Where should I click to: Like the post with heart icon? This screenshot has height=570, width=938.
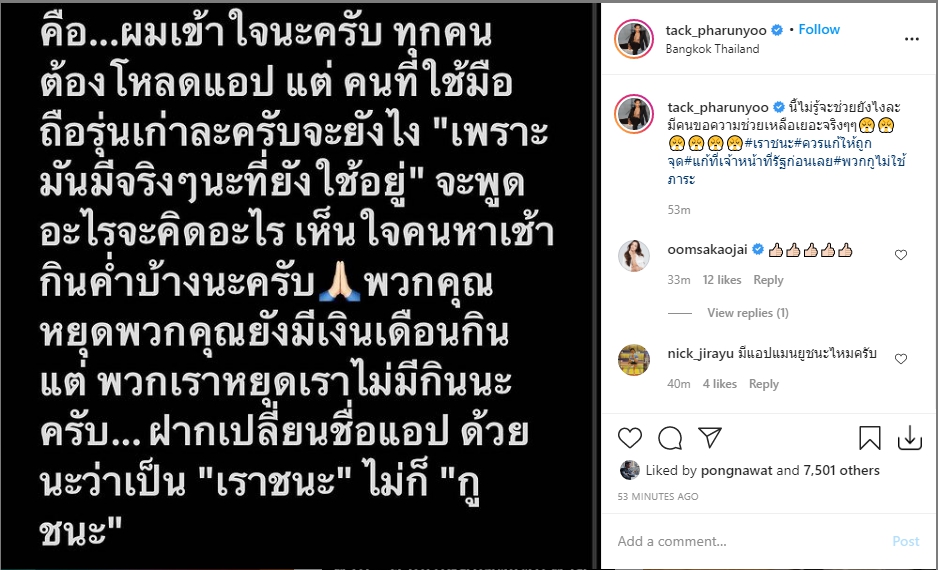(x=629, y=438)
